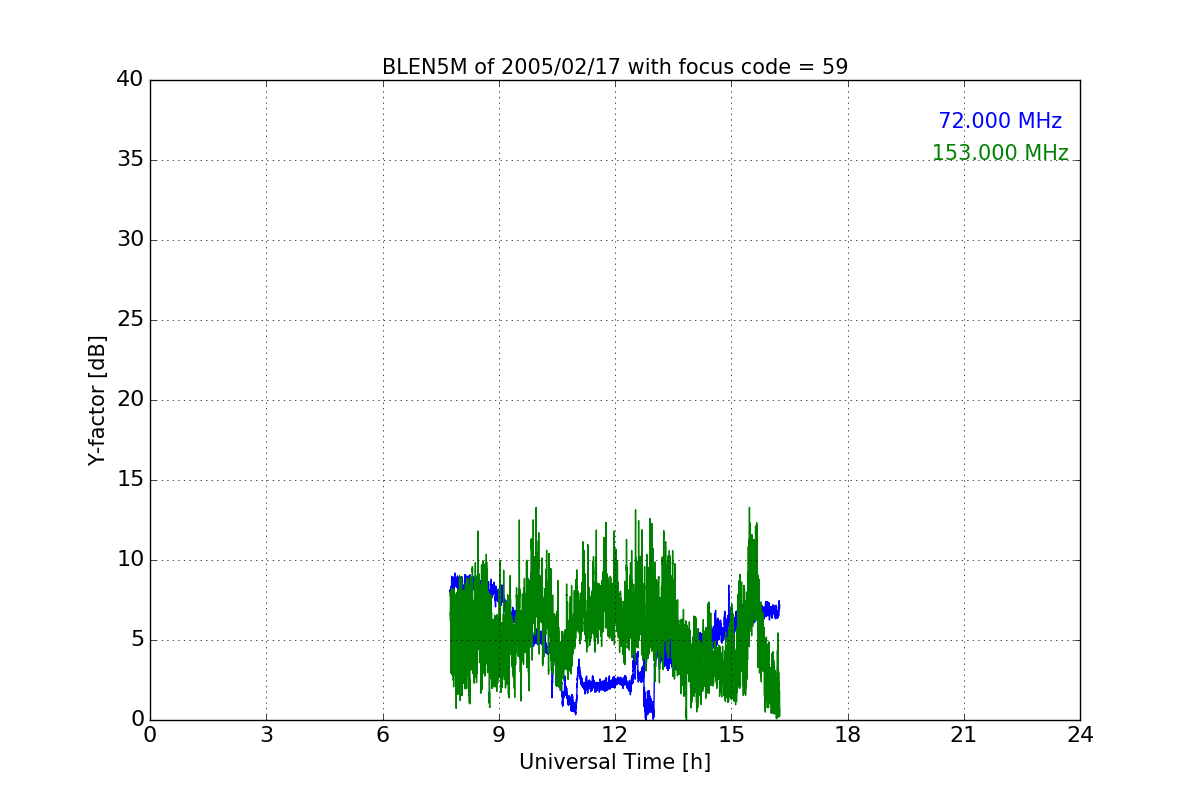Click the y-axis tick label 30
Viewport: 1200px width, 800px height.
(x=130, y=240)
